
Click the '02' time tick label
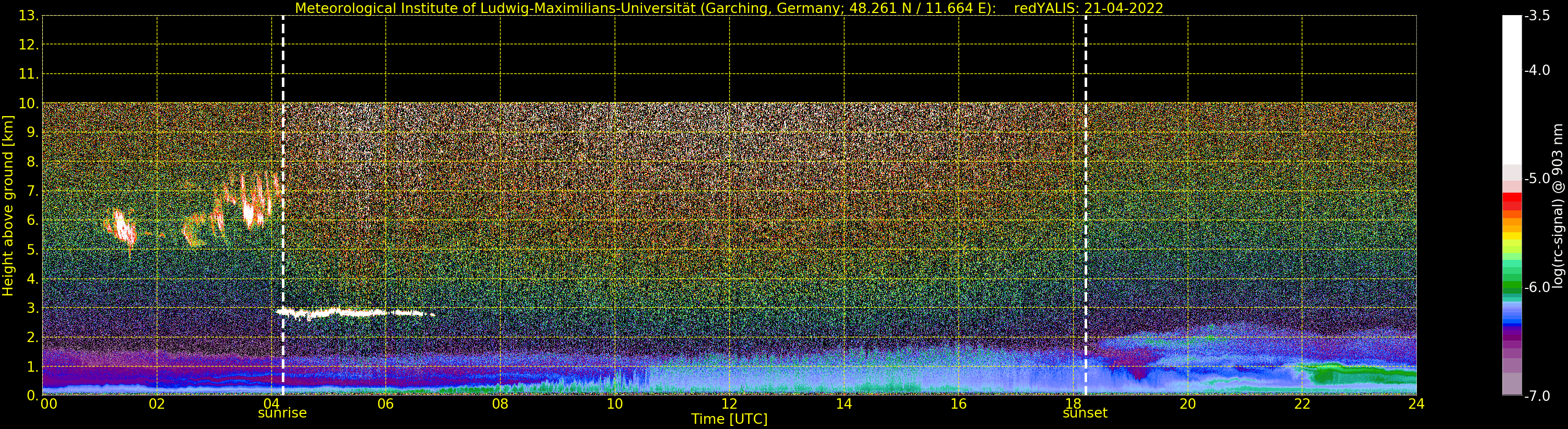pos(157,404)
